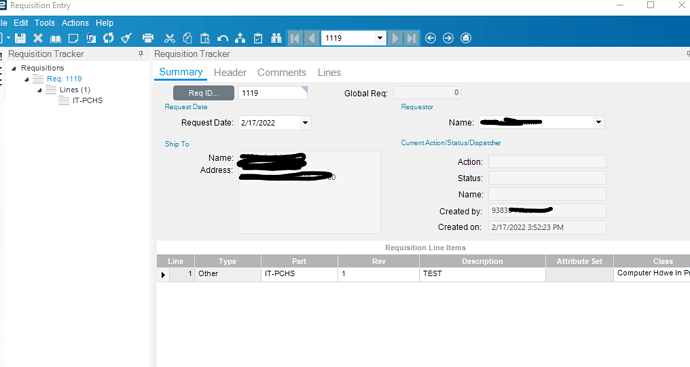Go to first record navigation button
This screenshot has height=367, width=690.
tap(295, 38)
